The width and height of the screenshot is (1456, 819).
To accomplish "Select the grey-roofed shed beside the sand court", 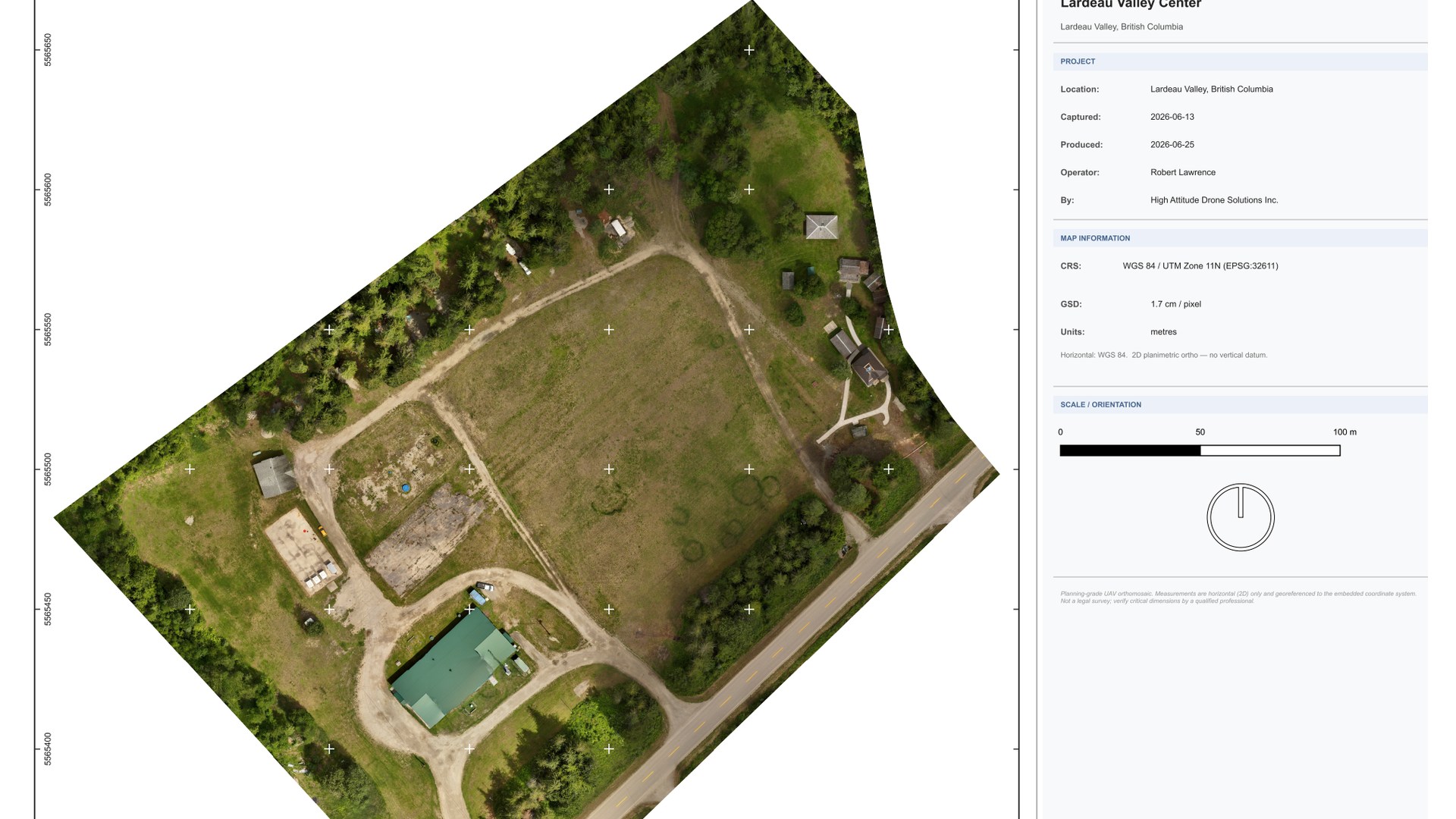I will [275, 475].
